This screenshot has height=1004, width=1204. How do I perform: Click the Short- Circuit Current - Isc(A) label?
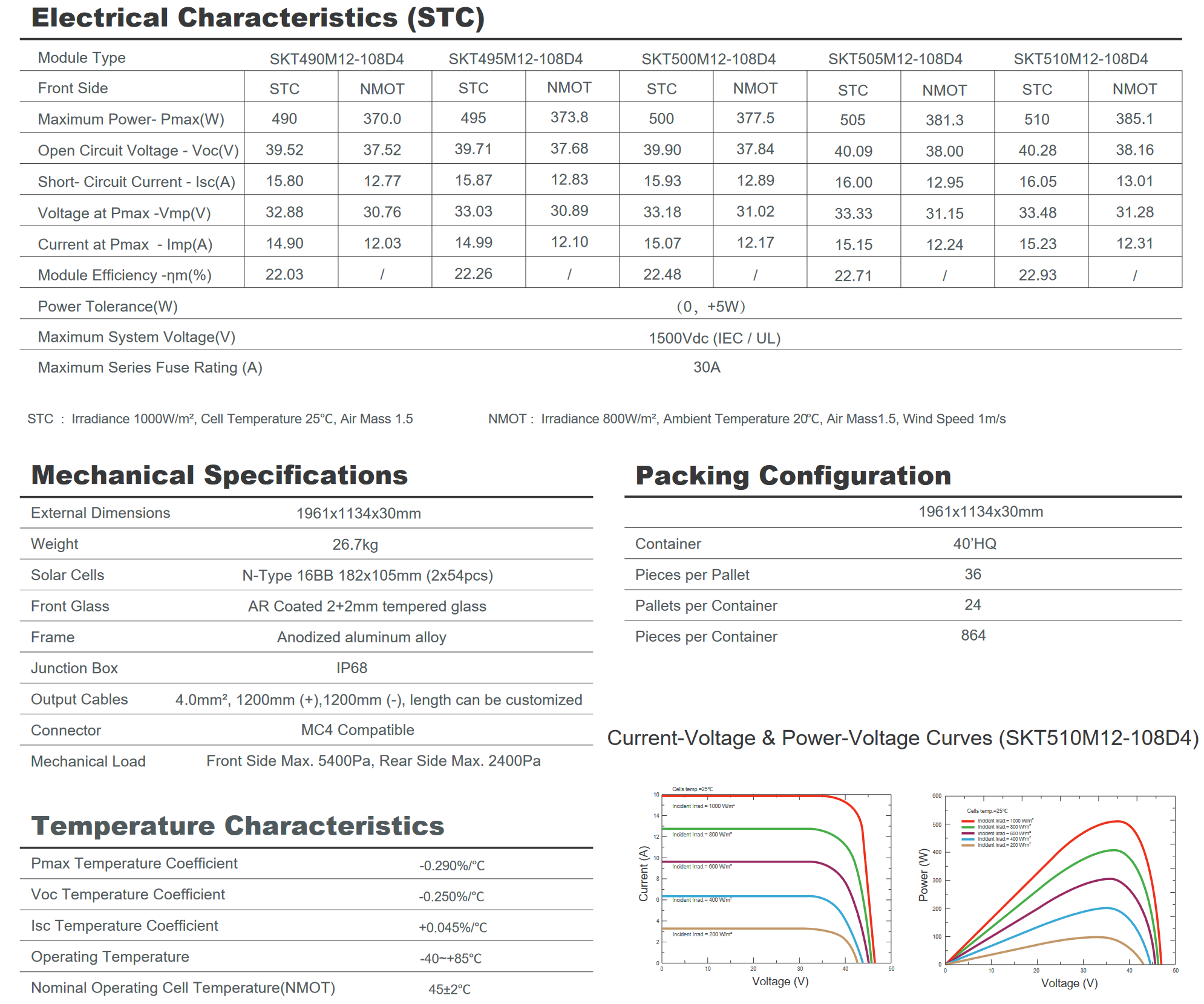(x=137, y=182)
